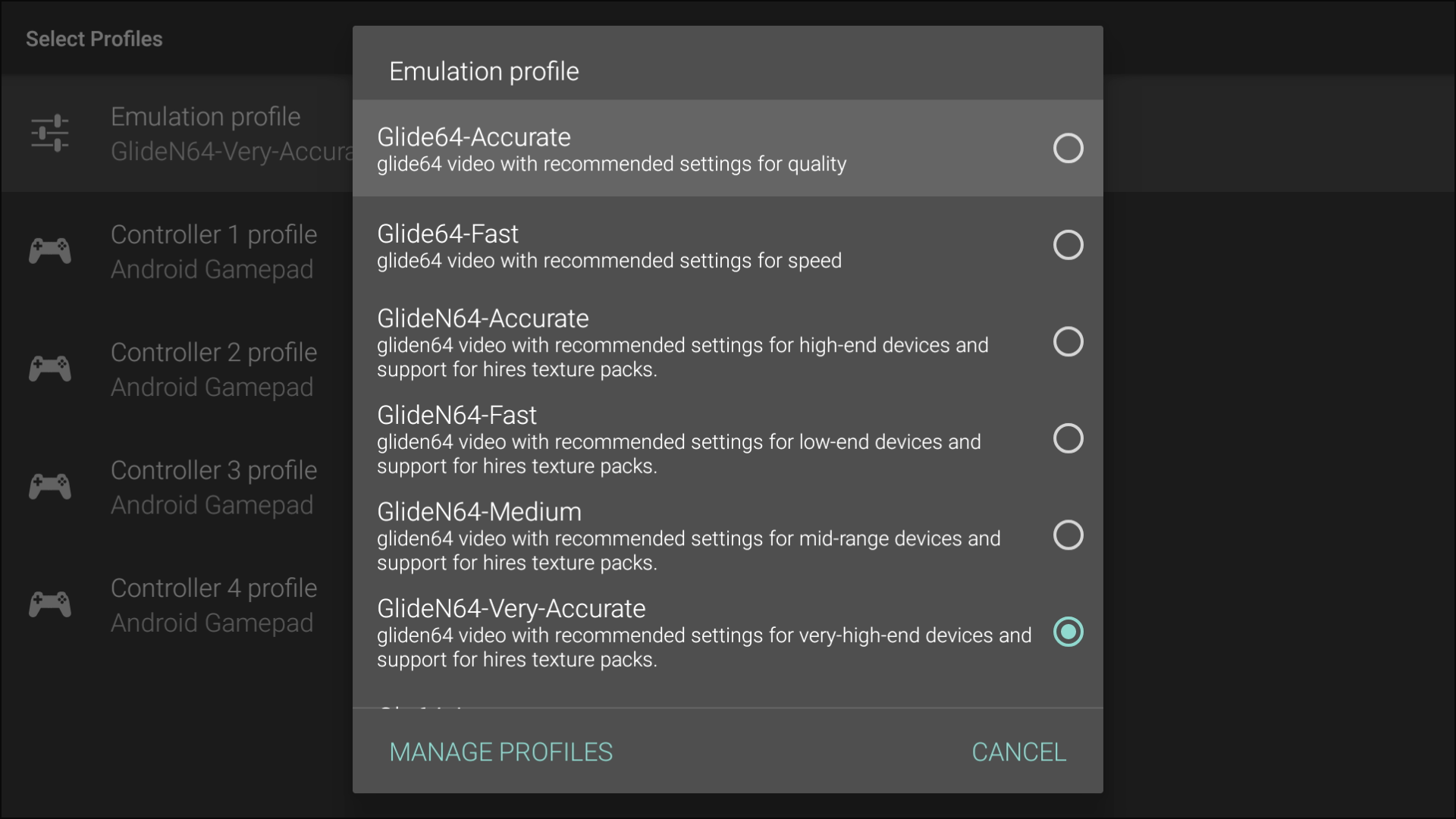Click the Controller 1 gamepad icon
Viewport: 1456px width, 819px height.
[50, 251]
